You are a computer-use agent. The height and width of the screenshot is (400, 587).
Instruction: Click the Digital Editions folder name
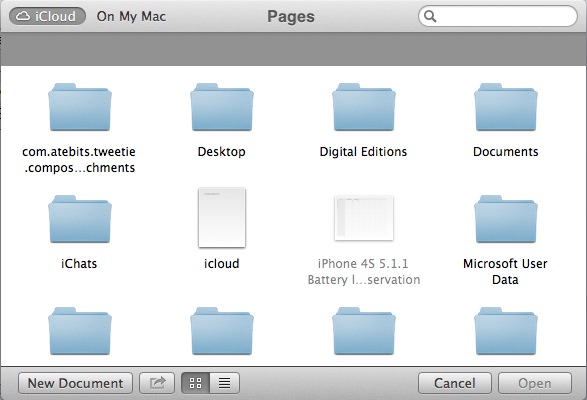coord(363,152)
